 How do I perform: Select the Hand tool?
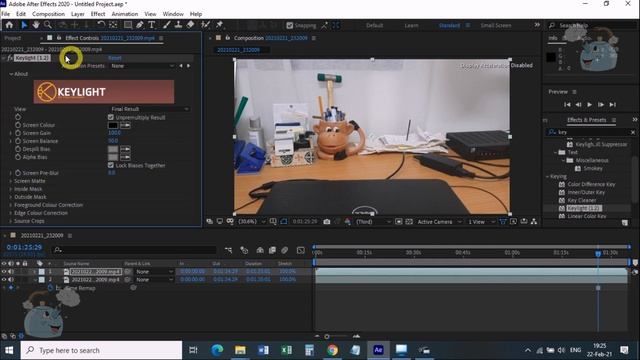click(36, 25)
